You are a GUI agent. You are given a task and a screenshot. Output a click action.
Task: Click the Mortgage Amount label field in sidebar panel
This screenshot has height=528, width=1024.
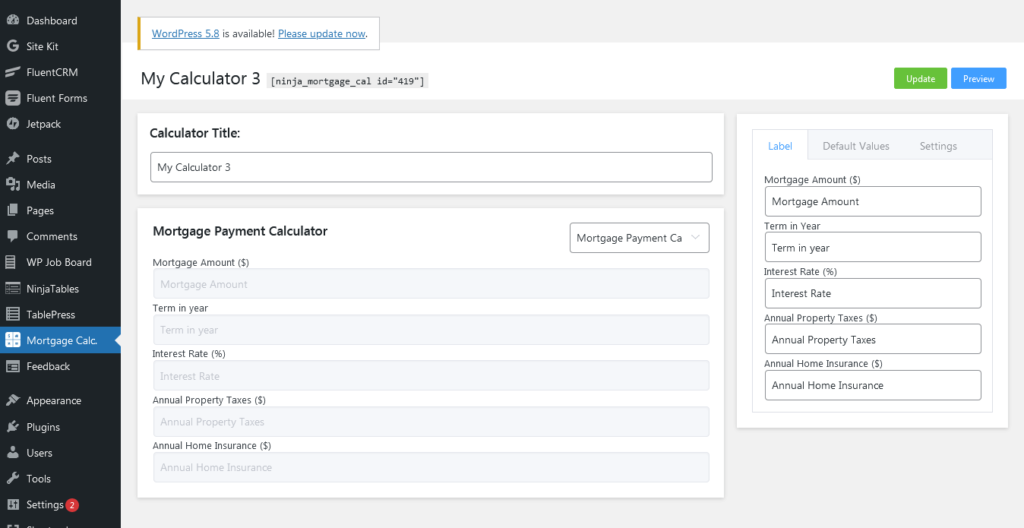coord(872,201)
